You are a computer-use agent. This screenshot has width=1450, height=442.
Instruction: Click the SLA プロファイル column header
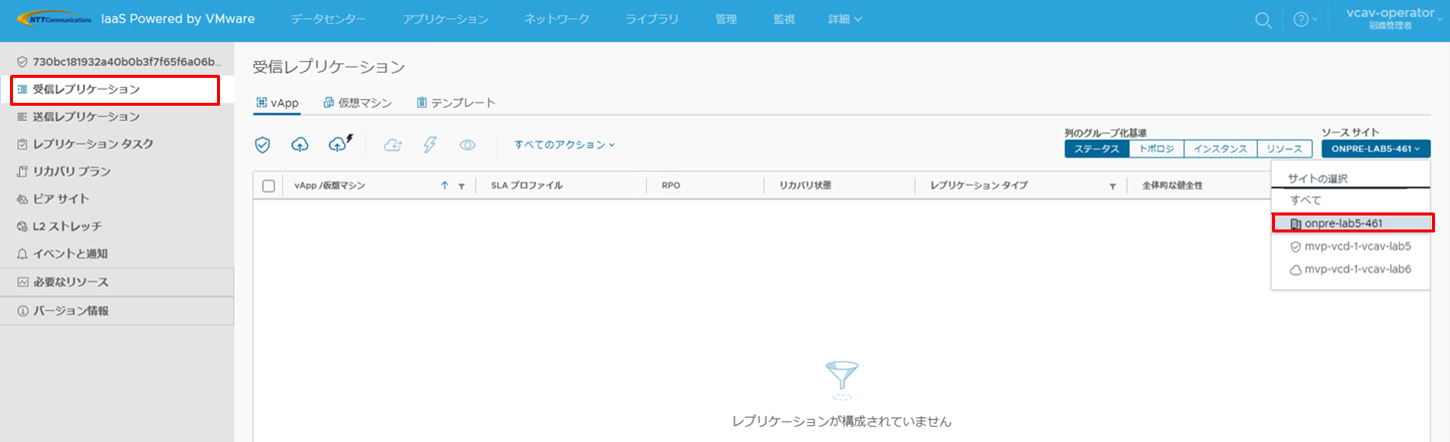pyautogui.click(x=527, y=186)
